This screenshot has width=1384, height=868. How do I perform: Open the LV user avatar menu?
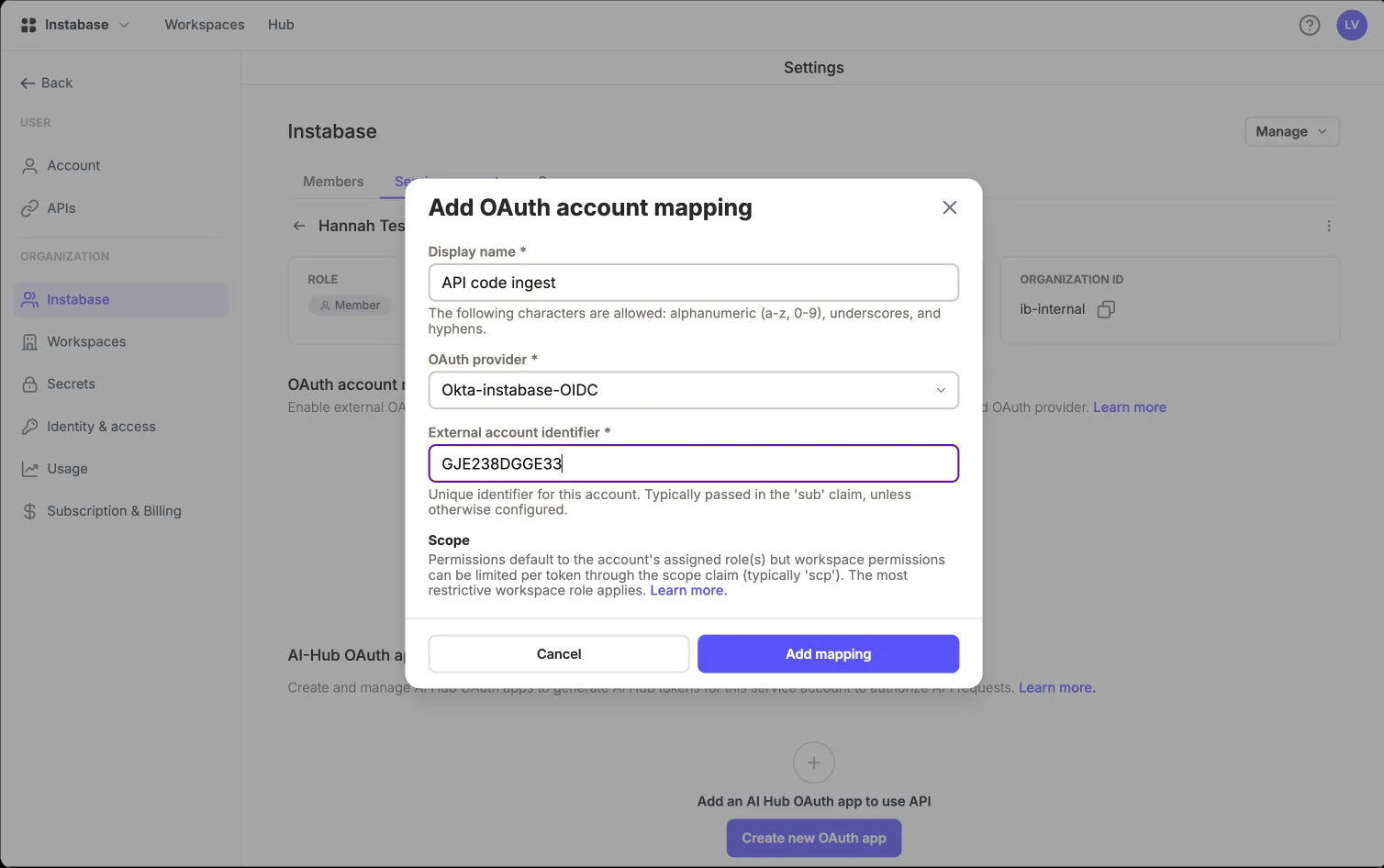coord(1352,25)
